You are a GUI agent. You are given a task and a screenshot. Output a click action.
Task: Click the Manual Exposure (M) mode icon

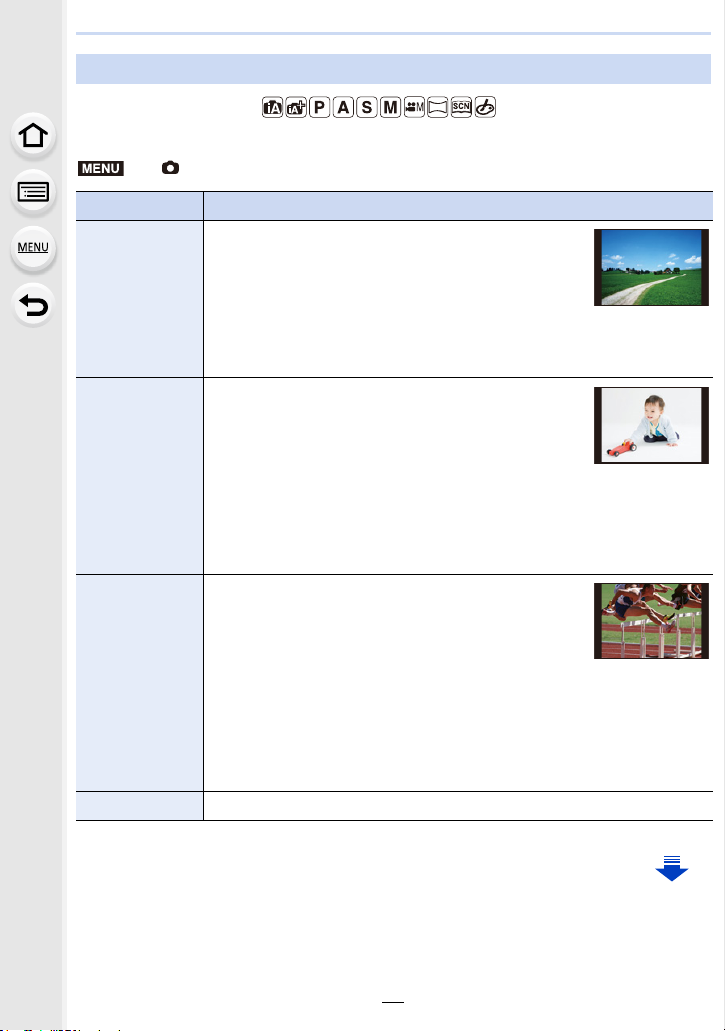click(x=390, y=107)
